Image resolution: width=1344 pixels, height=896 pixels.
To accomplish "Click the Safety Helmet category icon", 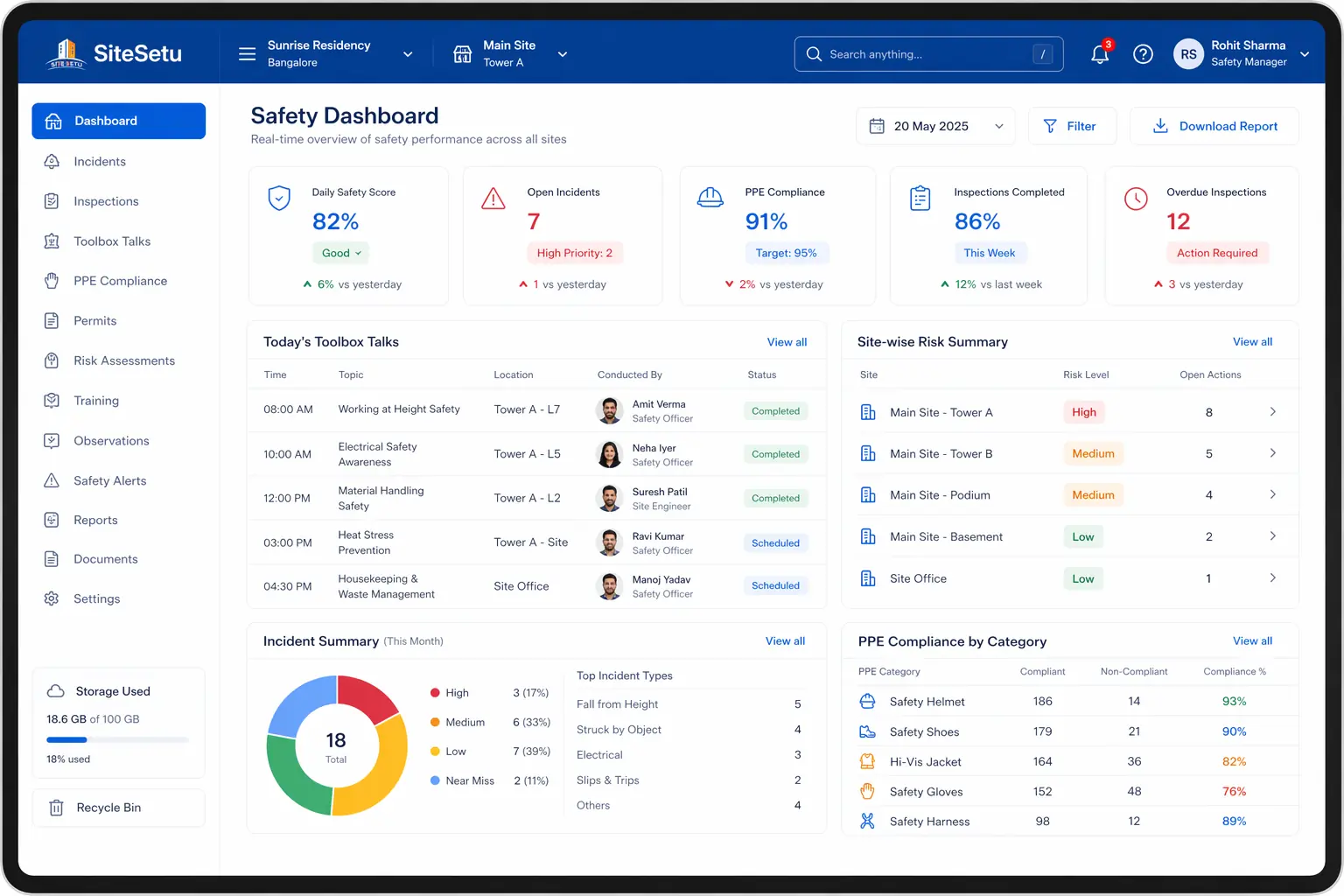I will pos(867,701).
